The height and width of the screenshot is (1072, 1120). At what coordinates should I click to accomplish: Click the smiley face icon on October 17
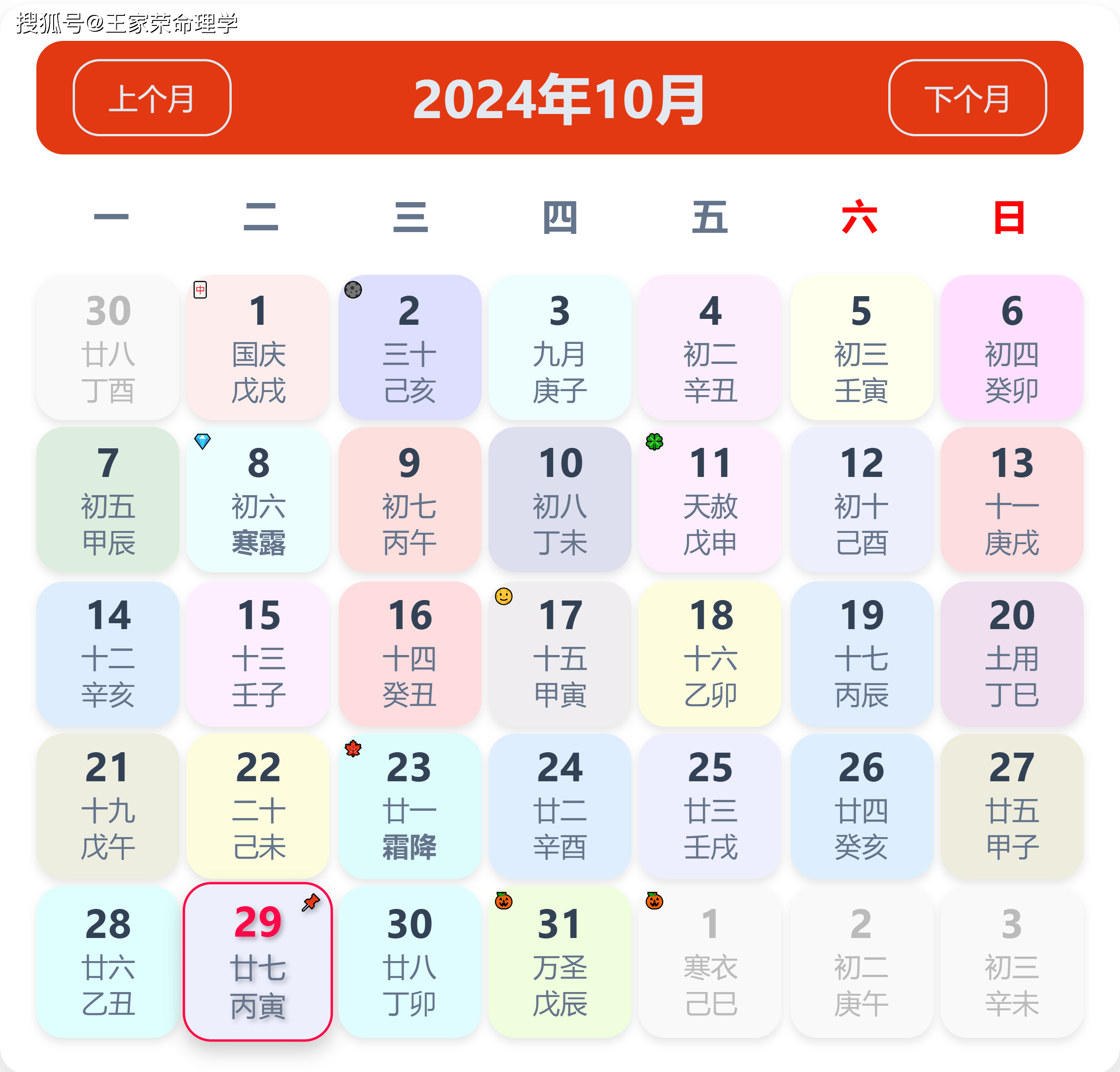tap(503, 596)
